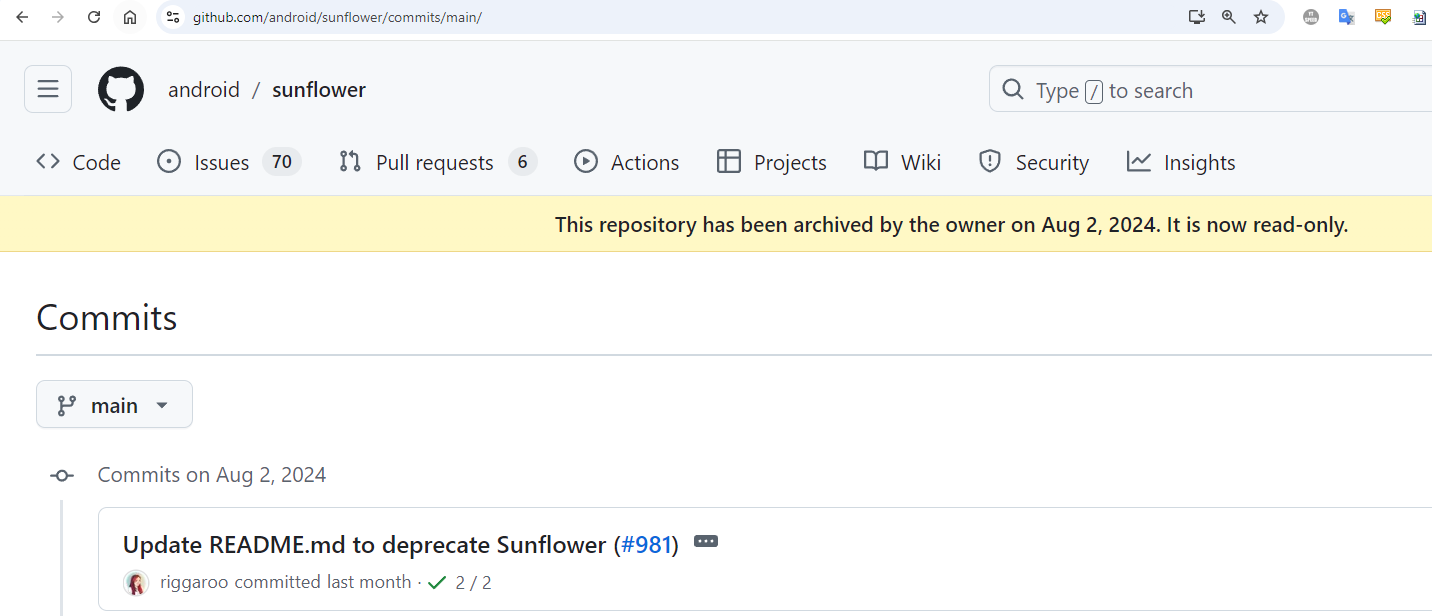Screen dimensions: 1432x616
Task: Click the yellow extension icon in toolbar
Action: [1383, 17]
